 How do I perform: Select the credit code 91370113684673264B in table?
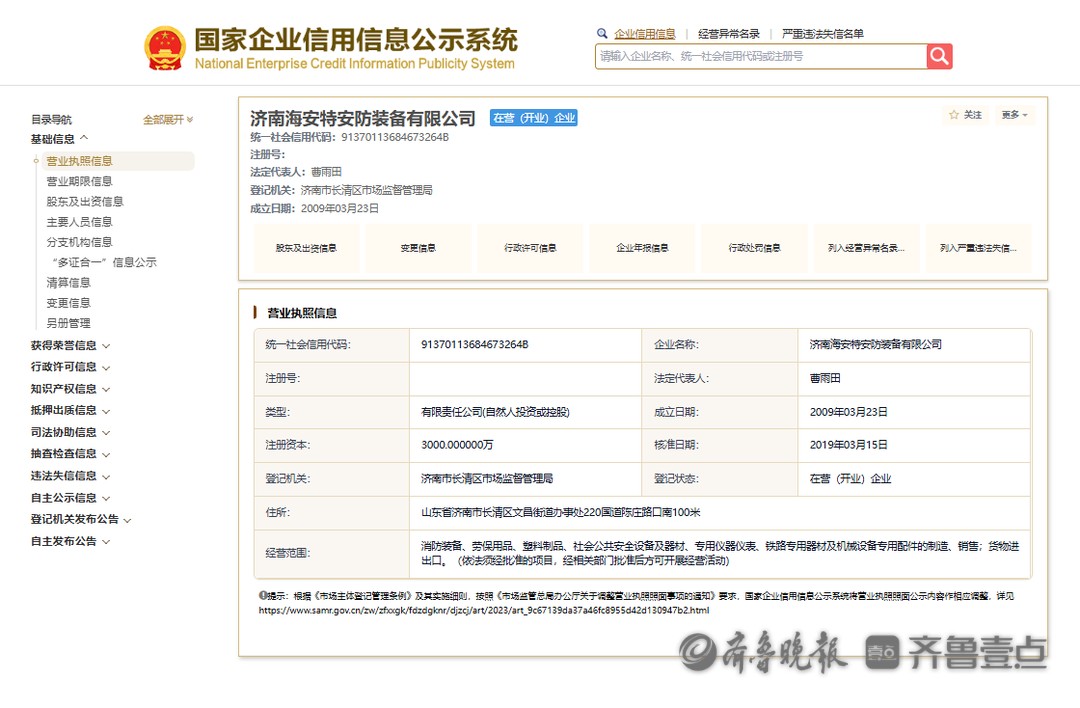pyautogui.click(x=475, y=344)
